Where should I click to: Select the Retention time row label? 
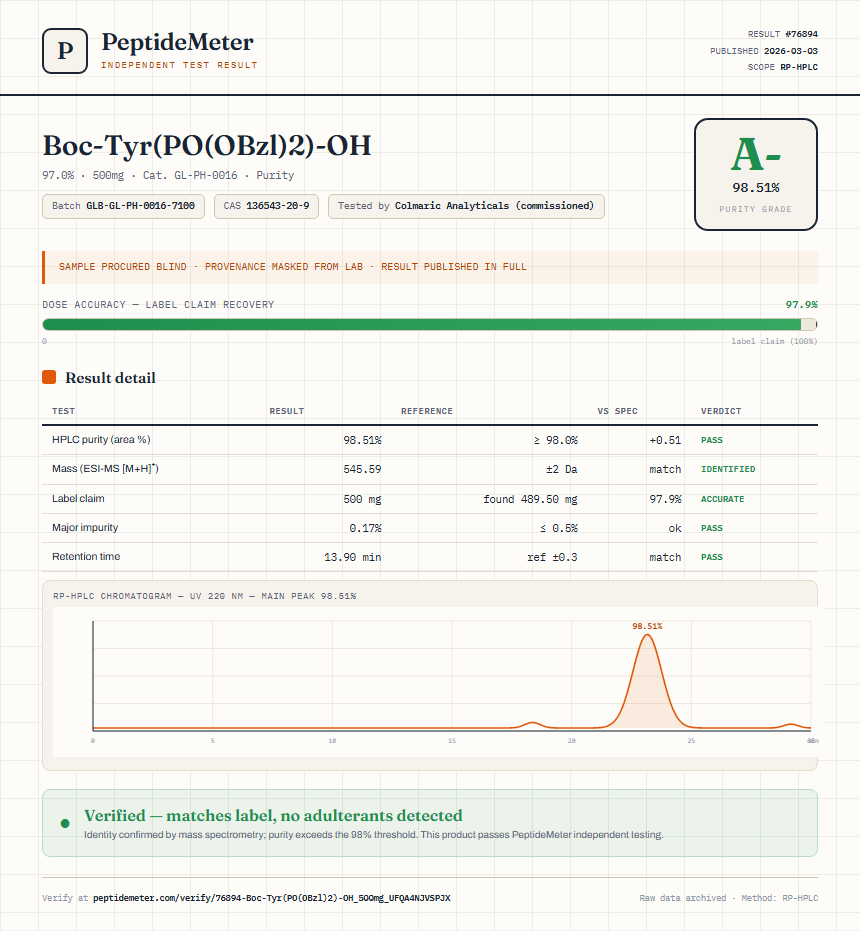[86, 556]
